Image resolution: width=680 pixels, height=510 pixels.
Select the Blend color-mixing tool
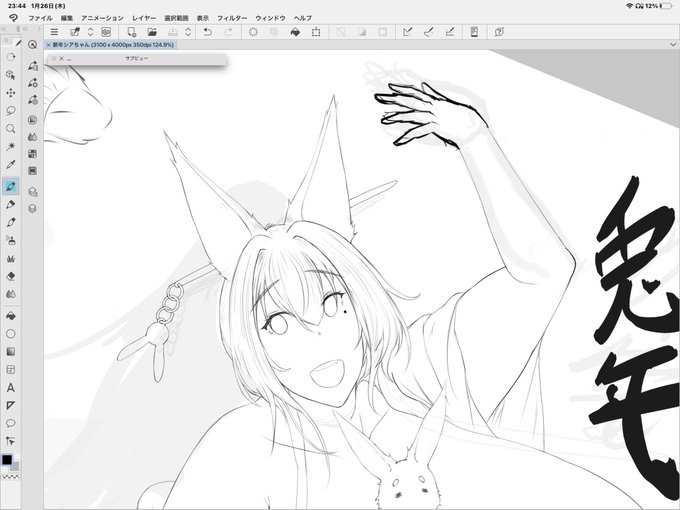tap(11, 294)
